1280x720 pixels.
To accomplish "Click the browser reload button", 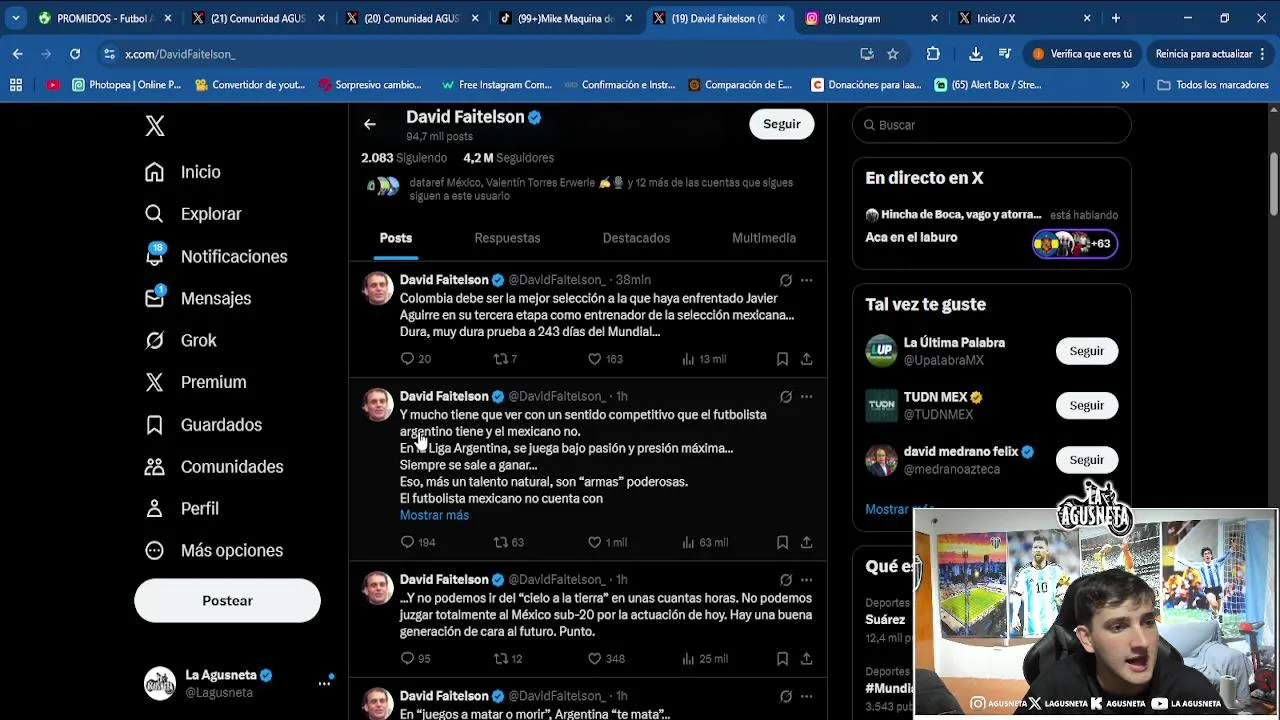I will pyautogui.click(x=75, y=54).
